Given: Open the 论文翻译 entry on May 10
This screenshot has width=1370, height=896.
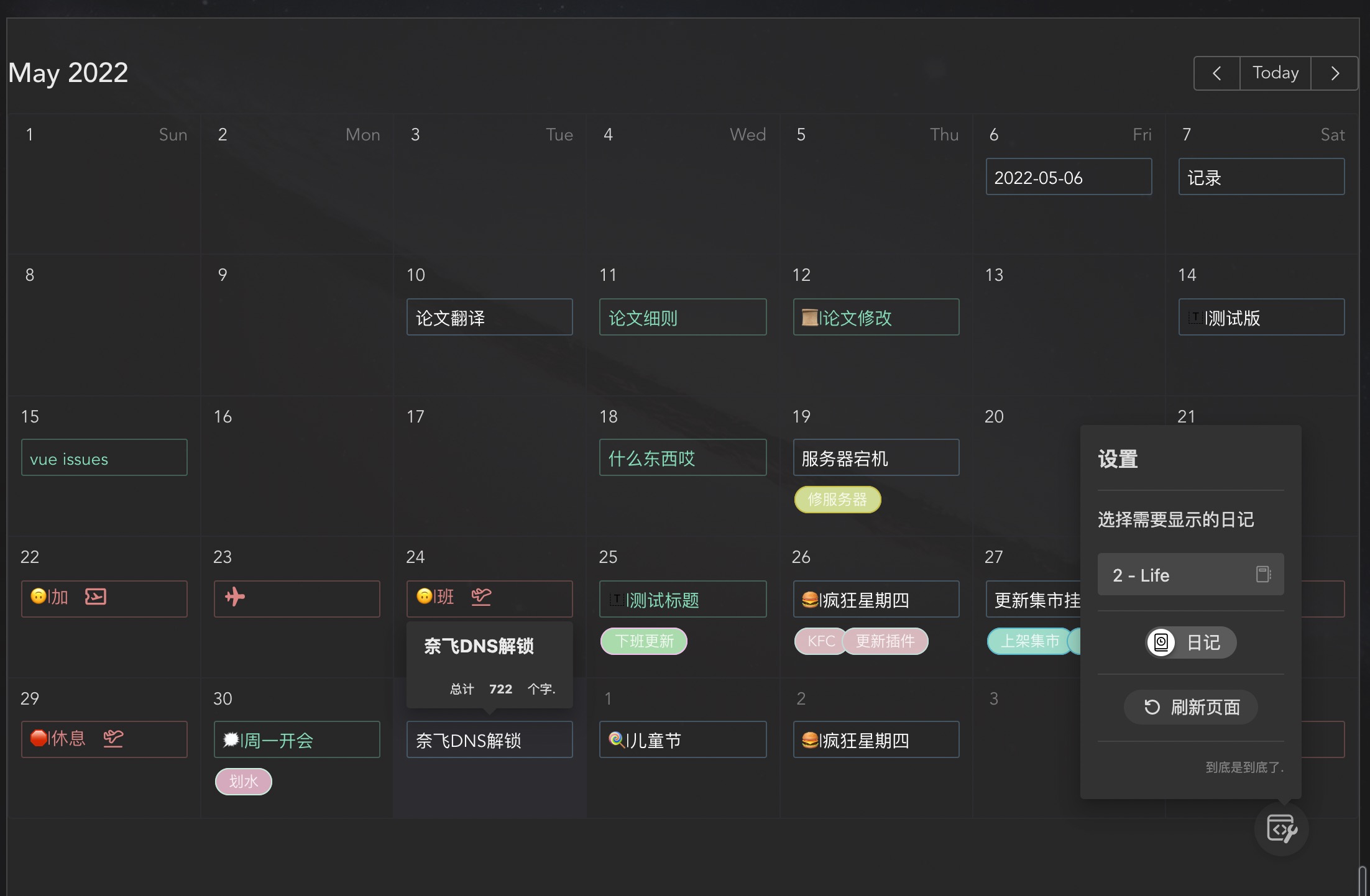Looking at the screenshot, I should pos(489,318).
